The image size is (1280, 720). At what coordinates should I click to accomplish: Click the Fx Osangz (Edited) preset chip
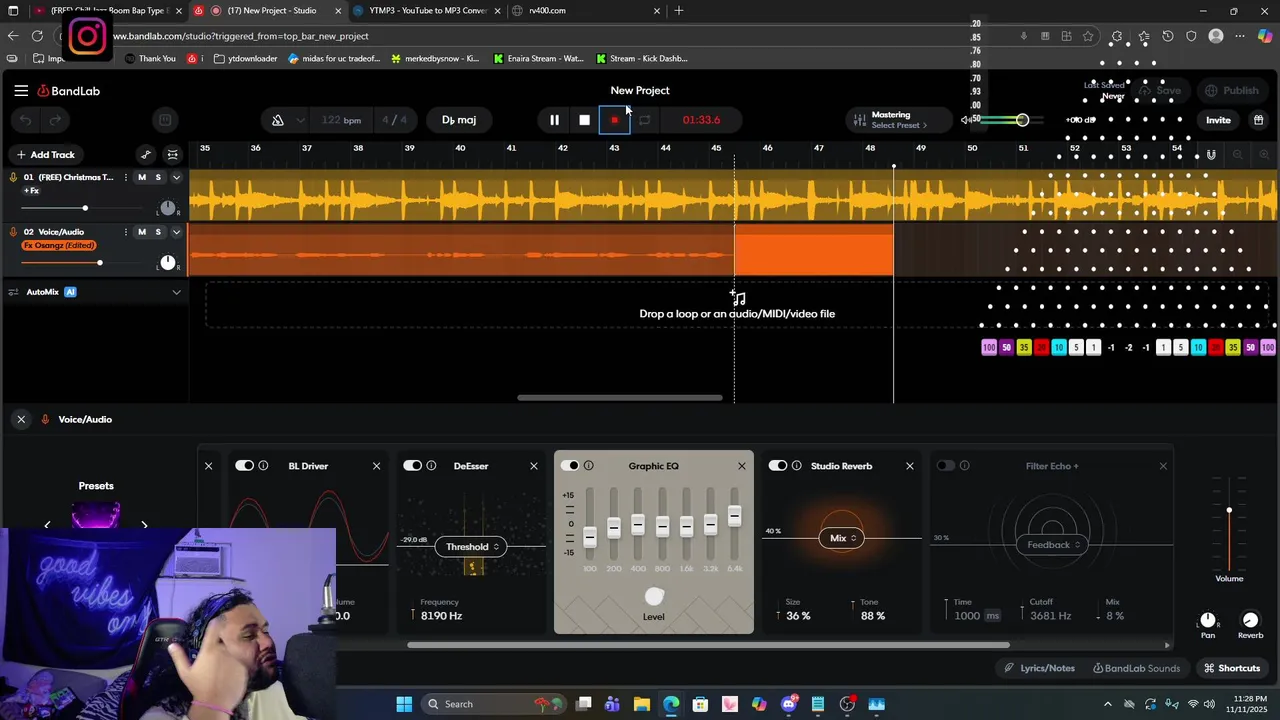click(59, 246)
